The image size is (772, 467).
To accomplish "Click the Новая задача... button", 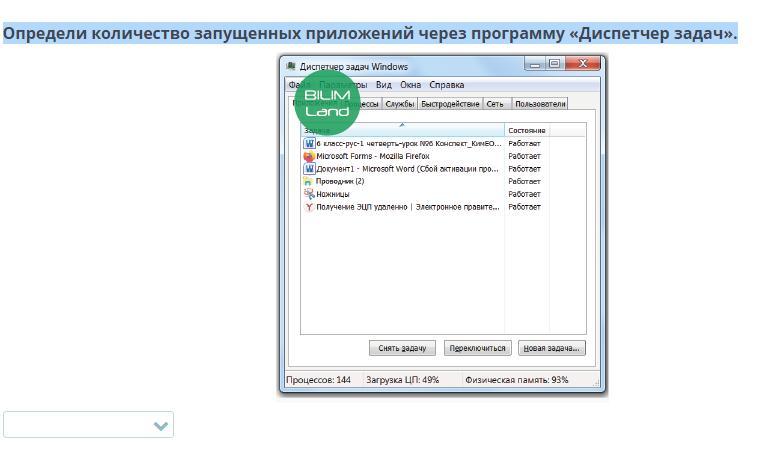I will pyautogui.click(x=551, y=348).
